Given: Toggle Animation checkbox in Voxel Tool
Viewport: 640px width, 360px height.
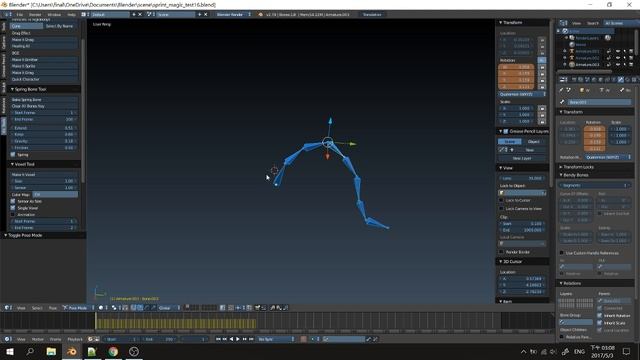Looking at the screenshot, I should point(13,214).
